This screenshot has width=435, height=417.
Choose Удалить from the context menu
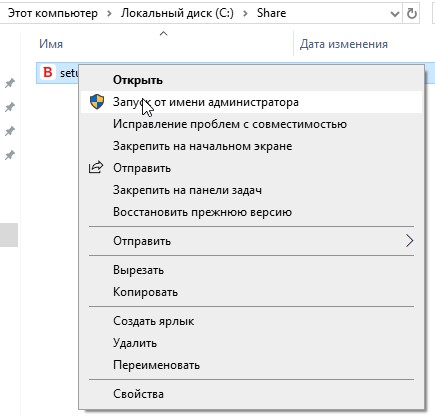[251, 343]
